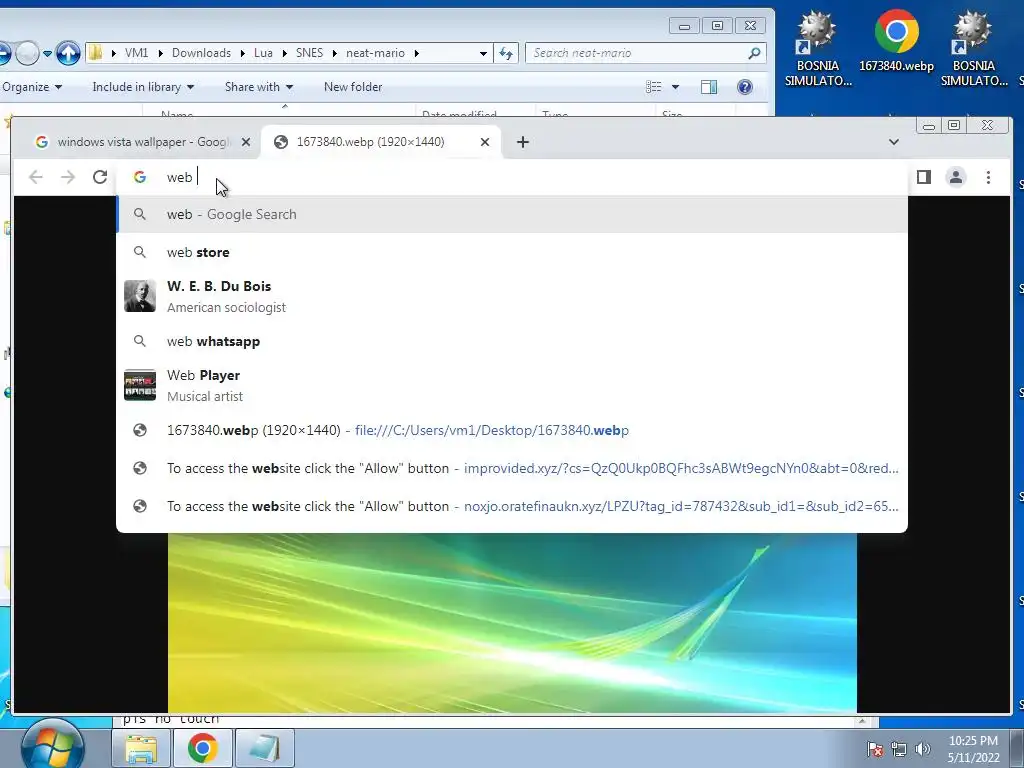This screenshot has height=768, width=1024.
Task: Click Chrome taskbar icon
Action: pos(202,748)
